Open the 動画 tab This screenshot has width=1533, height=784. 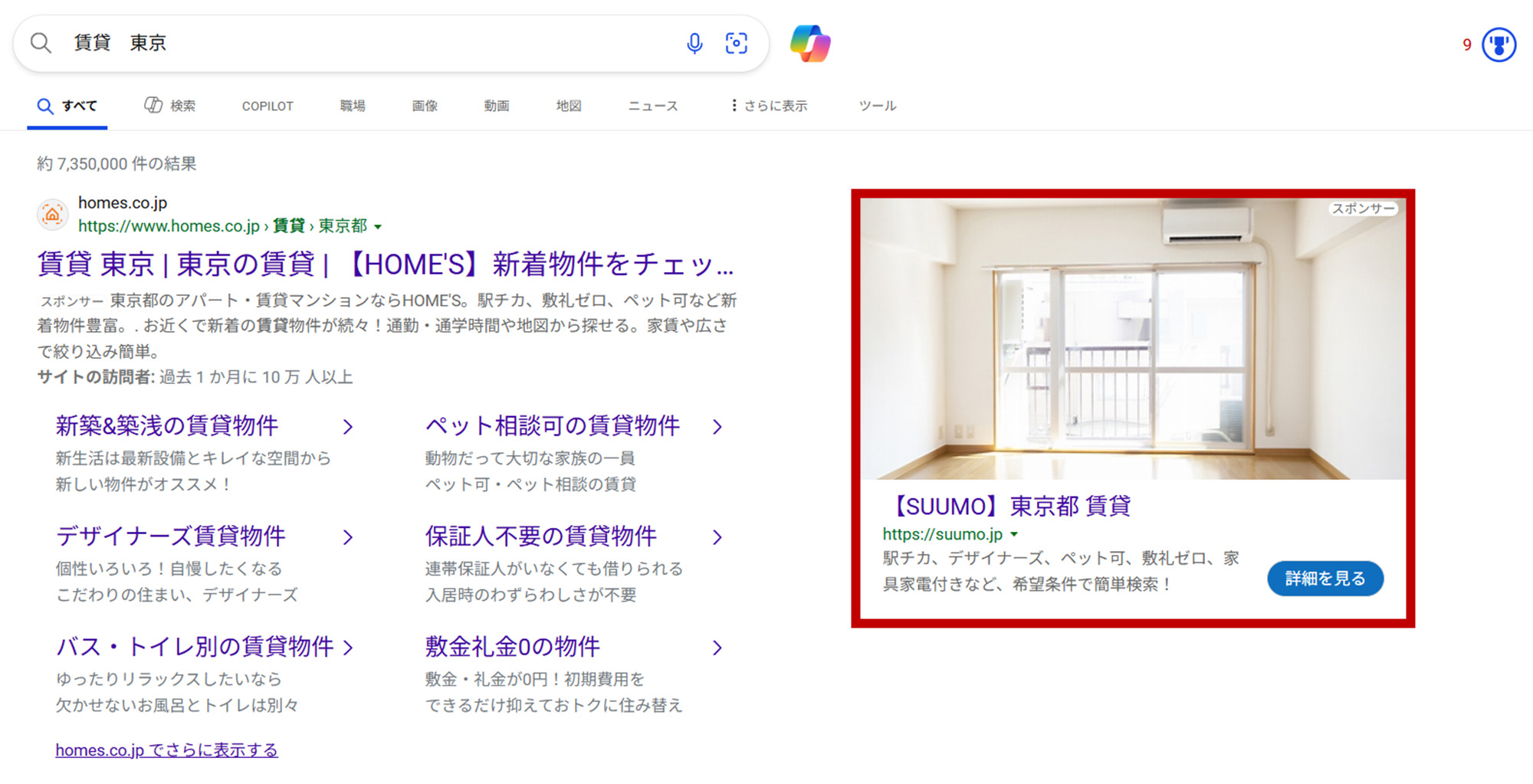pos(497,106)
